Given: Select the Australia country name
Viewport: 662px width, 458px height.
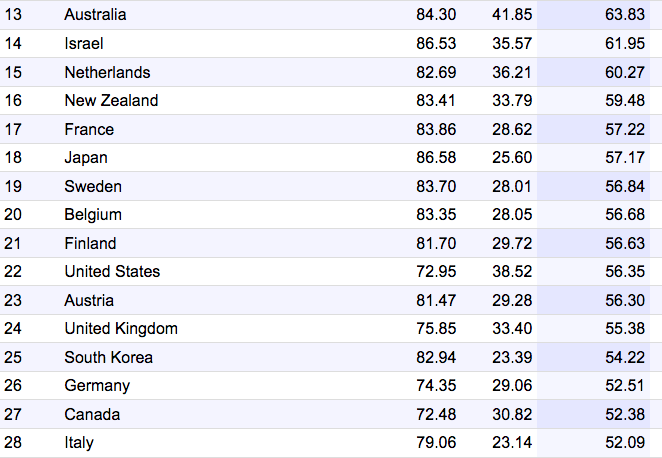Looking at the screenshot, I should coord(95,15).
